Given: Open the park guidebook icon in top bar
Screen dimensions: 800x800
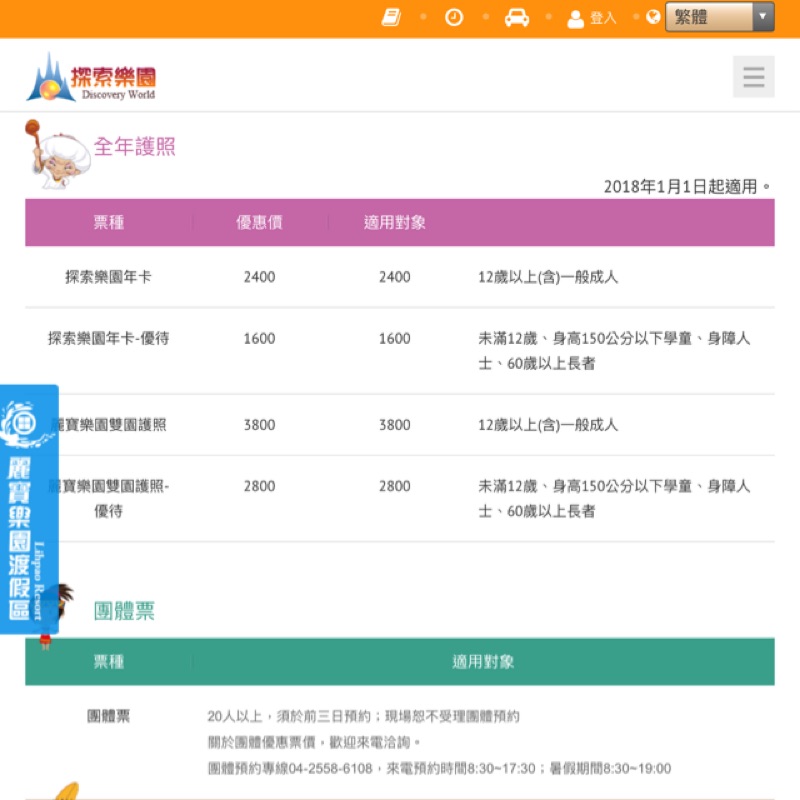Looking at the screenshot, I should 391,17.
